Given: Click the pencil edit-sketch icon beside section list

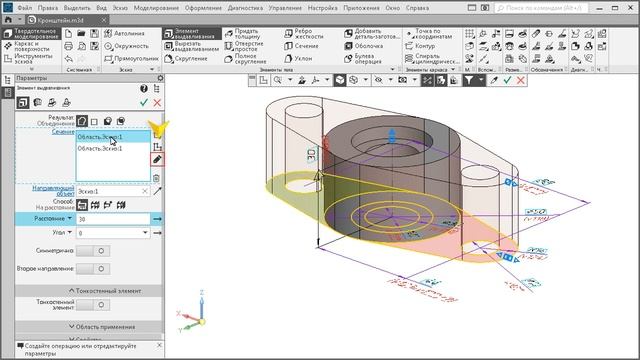Looking at the screenshot, I should click(157, 159).
